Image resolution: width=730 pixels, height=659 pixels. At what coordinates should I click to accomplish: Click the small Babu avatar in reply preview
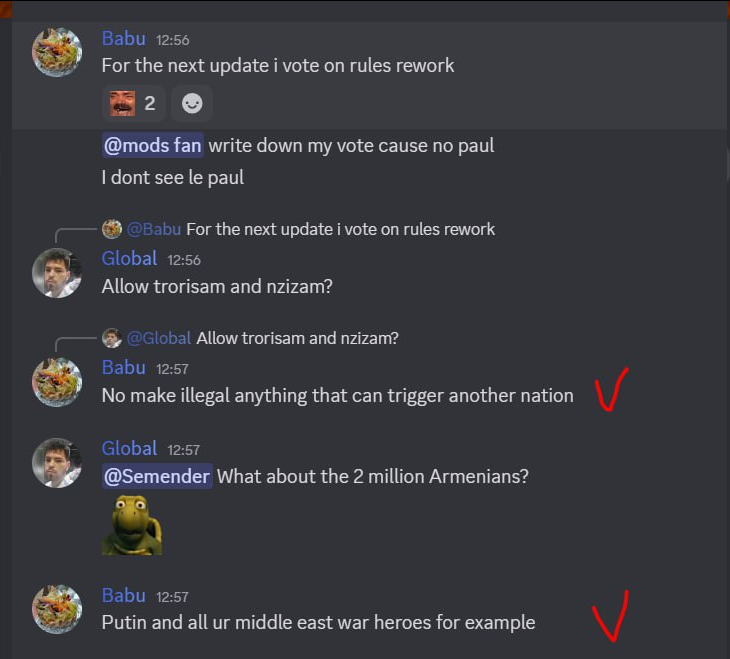tap(112, 229)
